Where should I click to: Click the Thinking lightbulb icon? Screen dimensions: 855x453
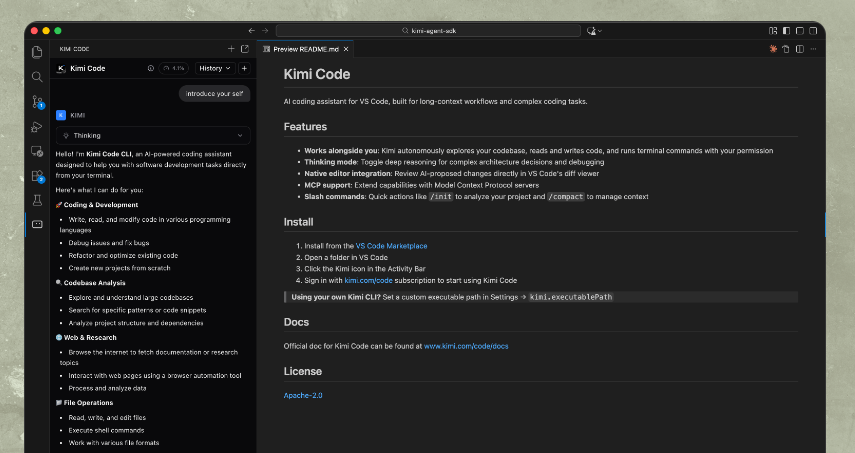coord(66,135)
